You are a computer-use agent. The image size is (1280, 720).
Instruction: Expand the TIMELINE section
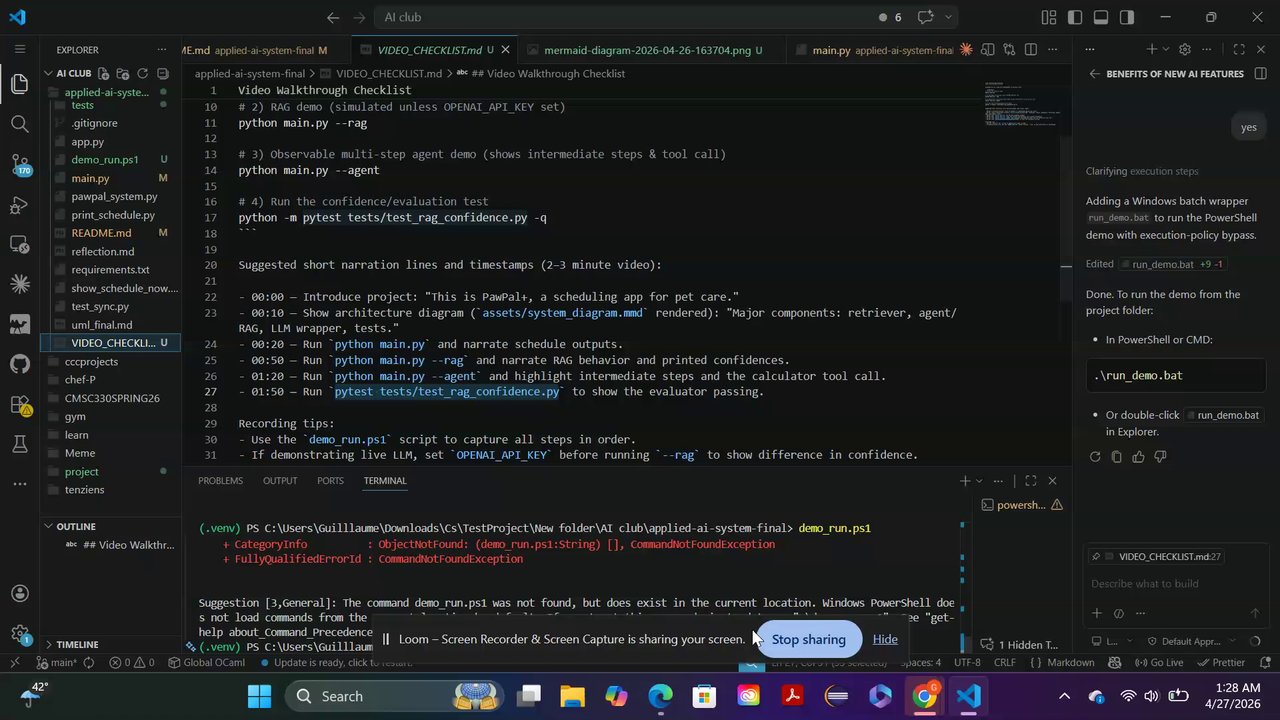(76, 644)
